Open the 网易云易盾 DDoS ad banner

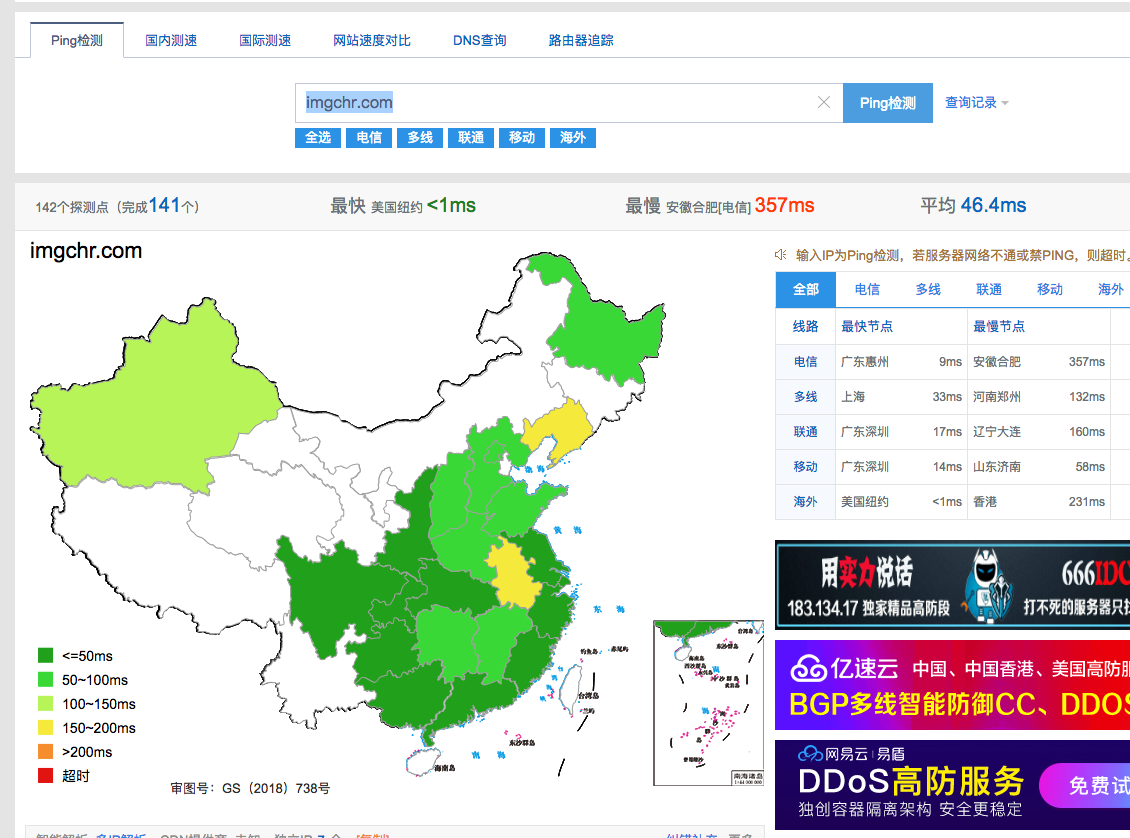[952, 785]
